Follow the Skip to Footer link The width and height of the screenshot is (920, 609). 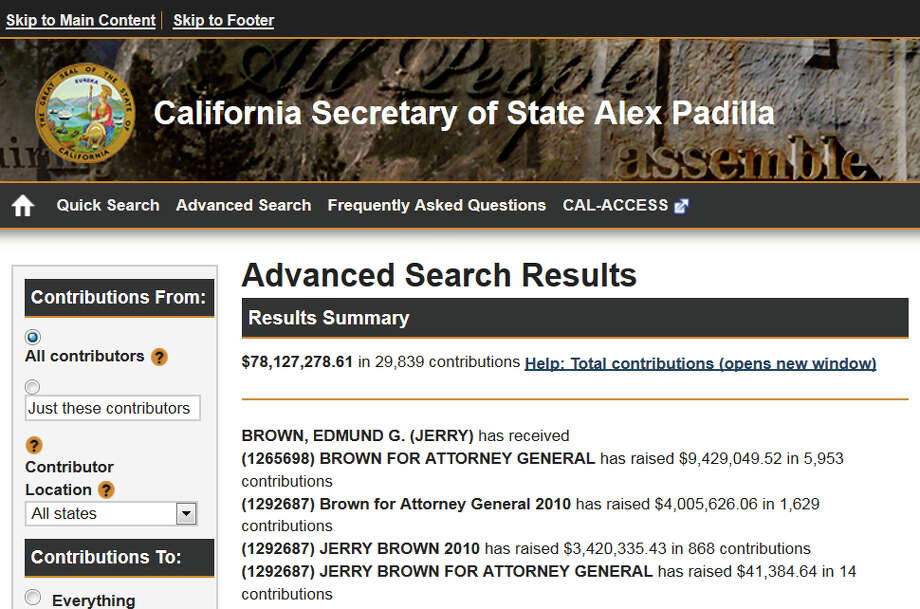(x=224, y=21)
